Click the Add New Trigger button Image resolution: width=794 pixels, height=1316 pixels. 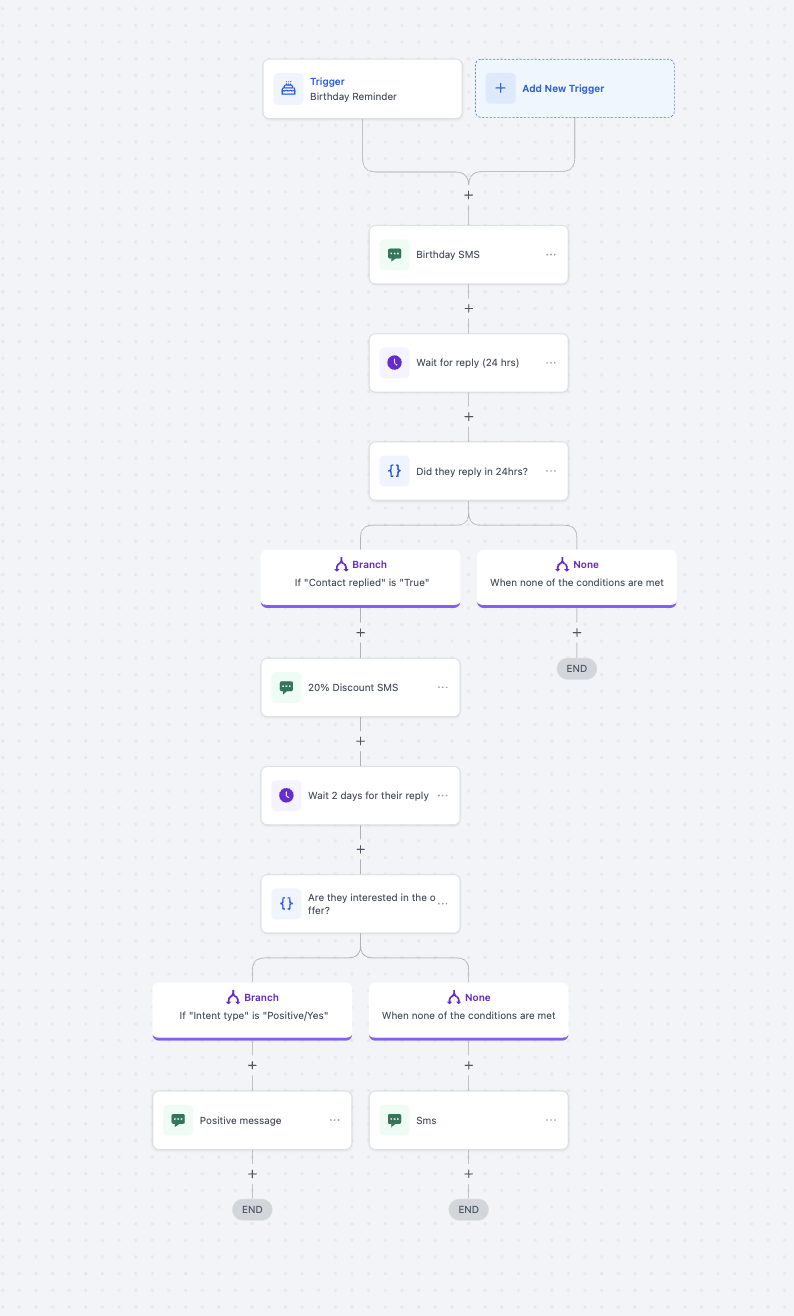click(575, 89)
